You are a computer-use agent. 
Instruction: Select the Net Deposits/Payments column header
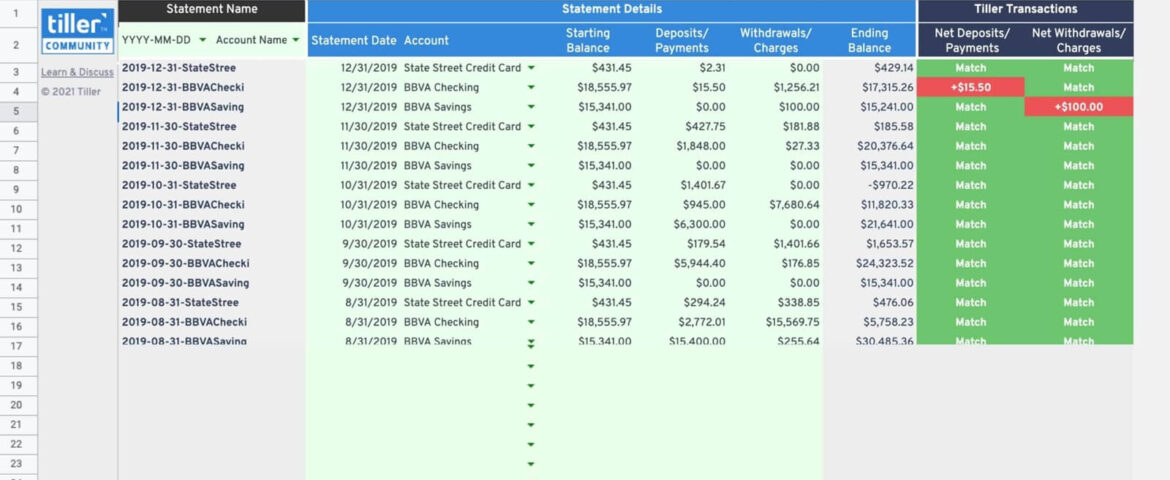click(x=972, y=40)
